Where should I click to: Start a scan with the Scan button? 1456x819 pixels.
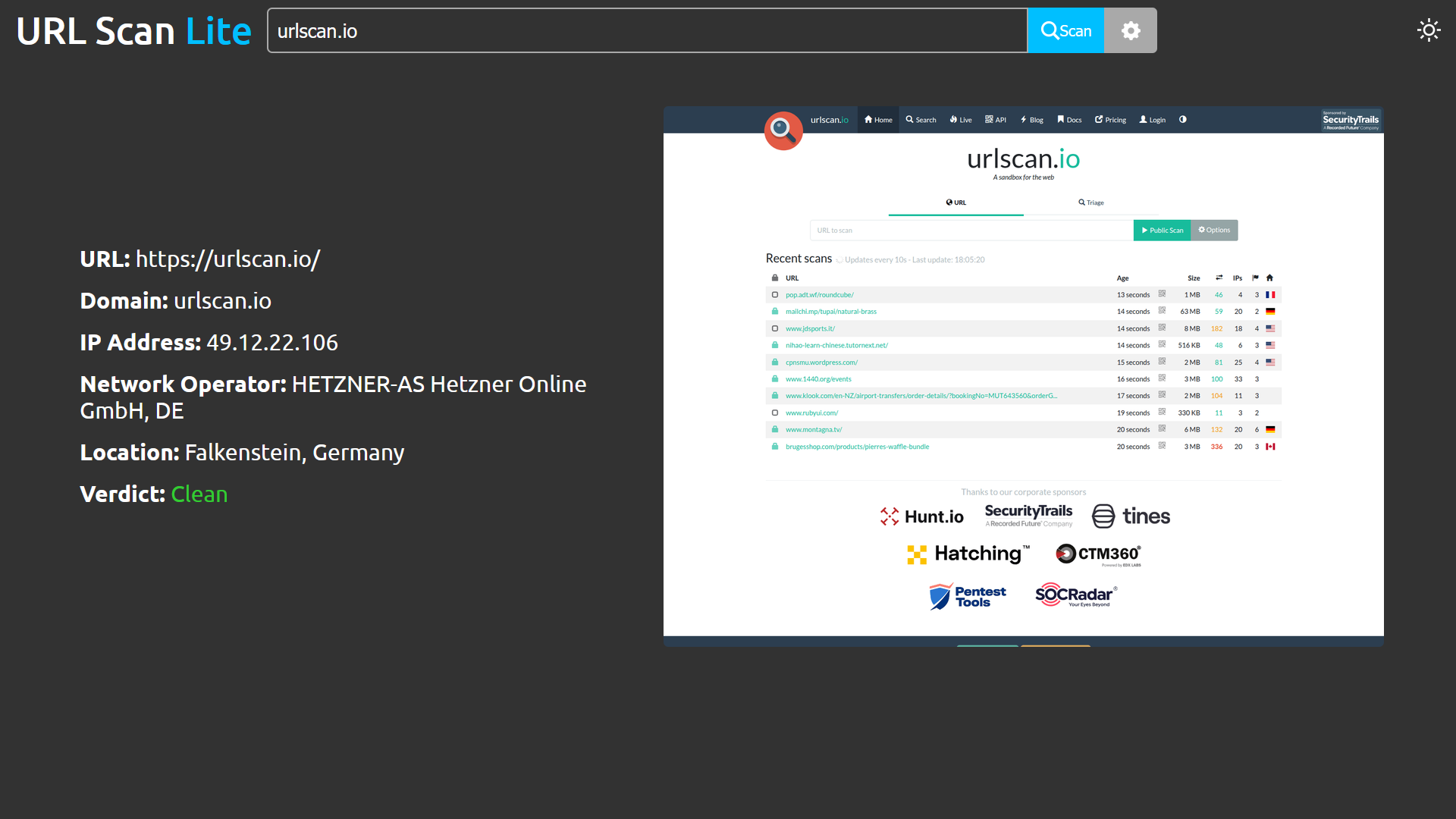[1065, 30]
